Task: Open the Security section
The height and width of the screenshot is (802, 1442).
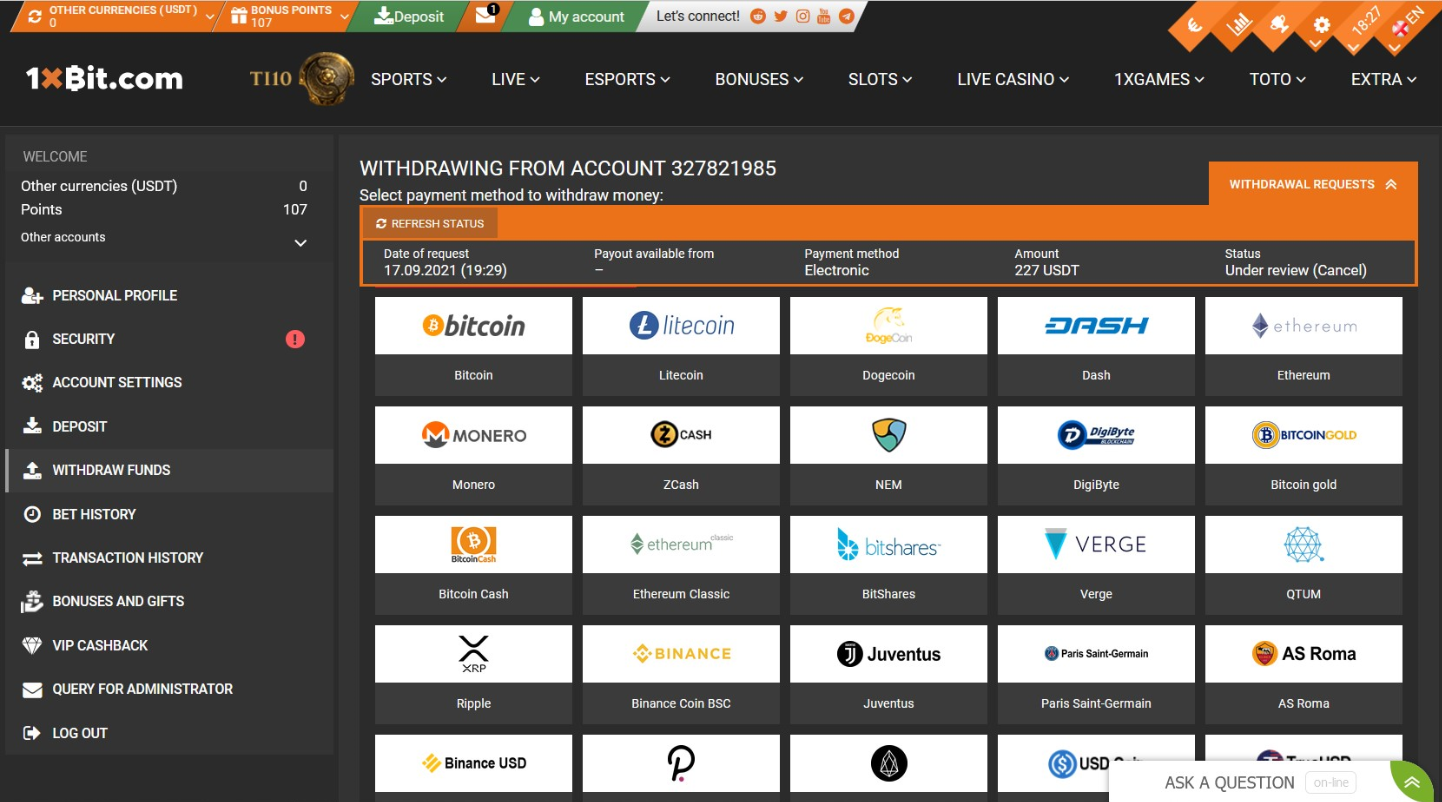Action: click(x=170, y=339)
